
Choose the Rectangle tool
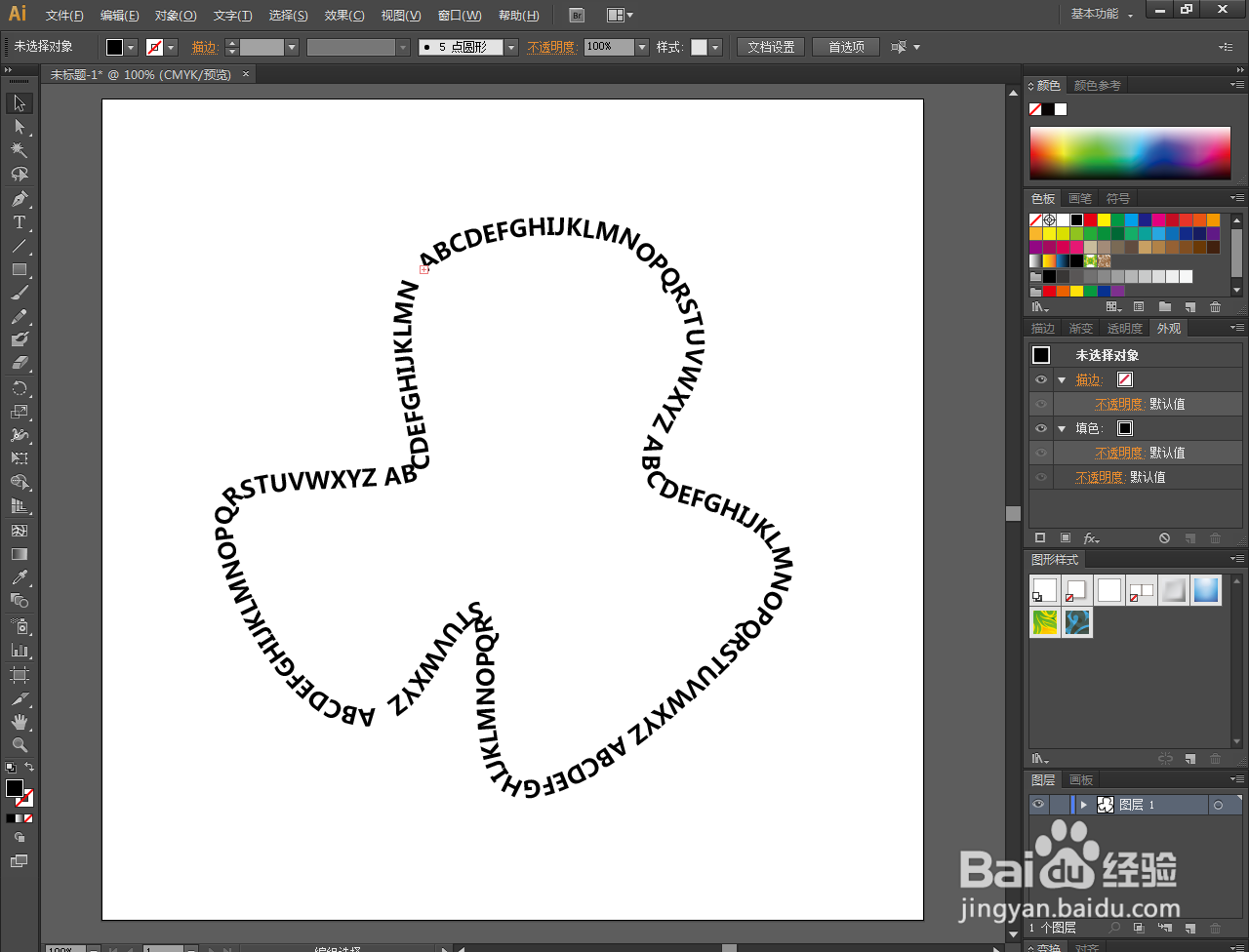coord(19,269)
